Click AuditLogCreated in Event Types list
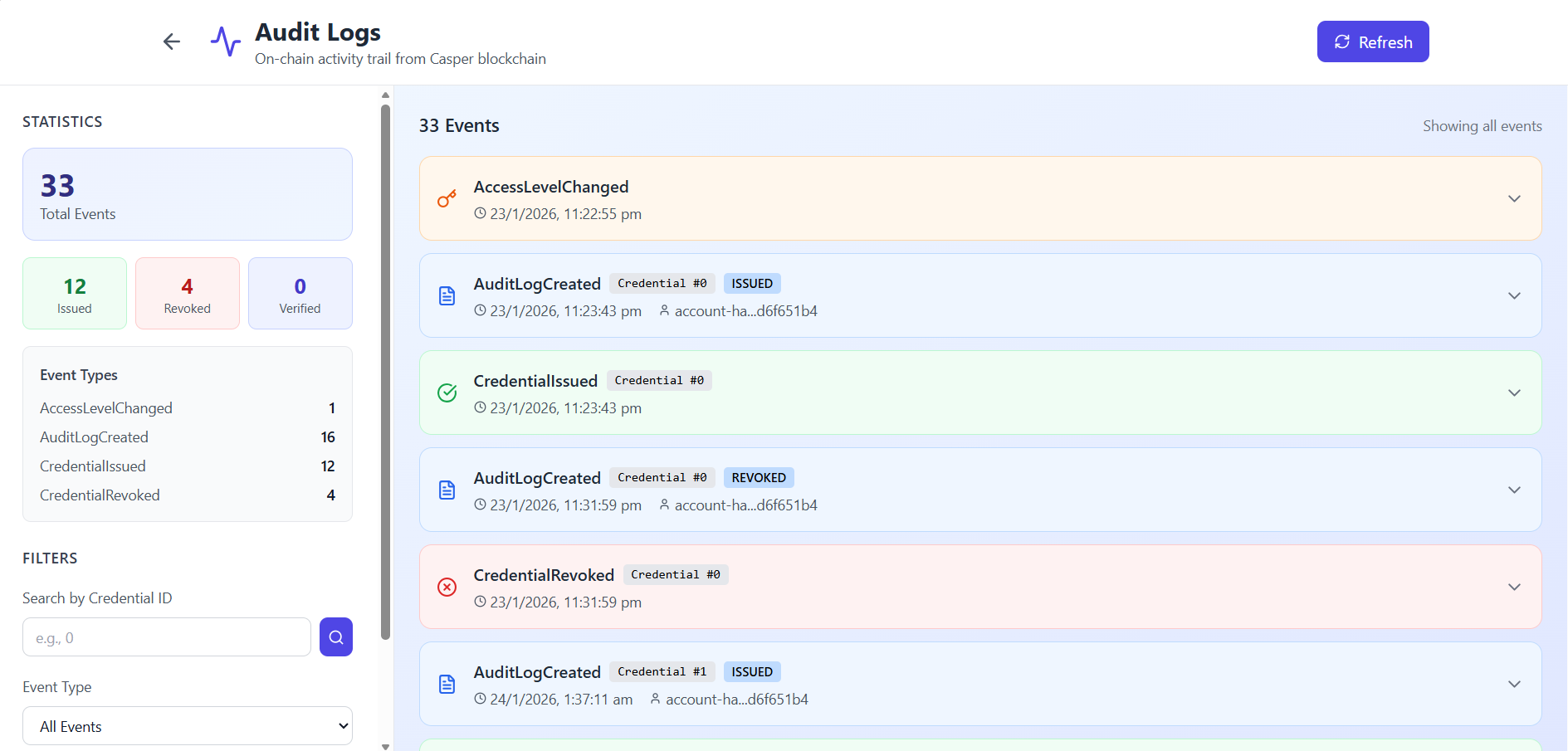Viewport: 1568px width, 751px height. tap(95, 437)
